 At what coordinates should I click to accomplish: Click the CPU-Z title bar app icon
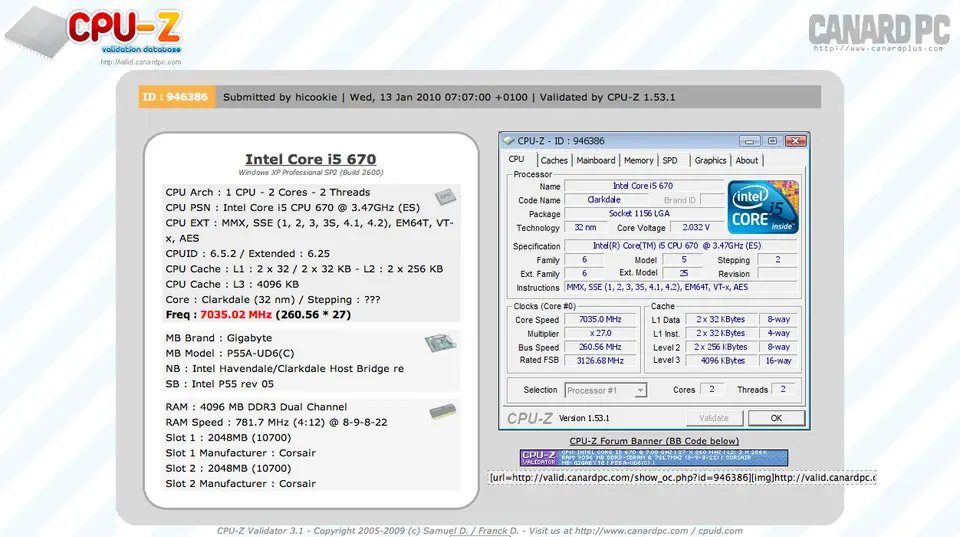pyautogui.click(x=508, y=141)
